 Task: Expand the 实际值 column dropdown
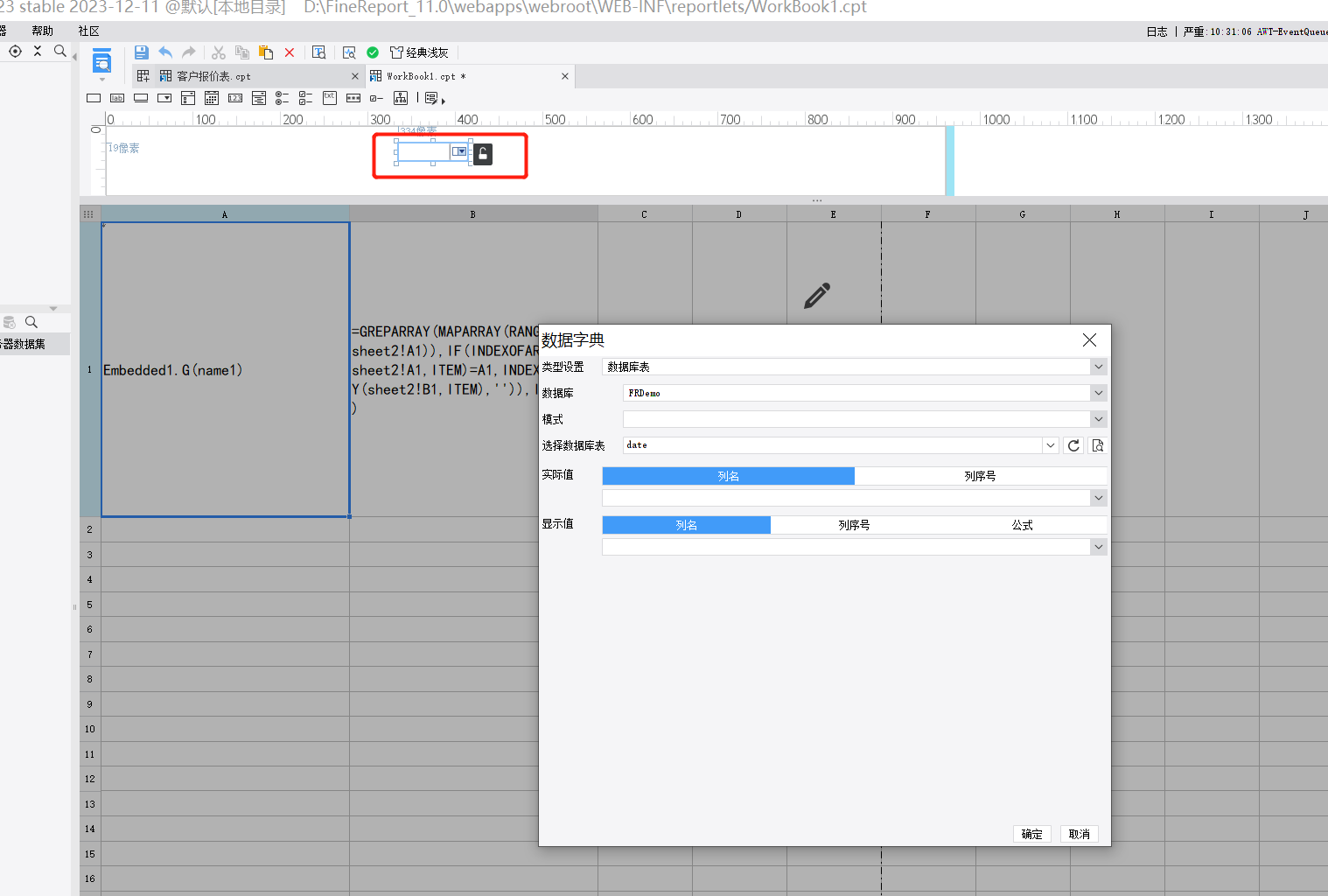pos(1099,498)
